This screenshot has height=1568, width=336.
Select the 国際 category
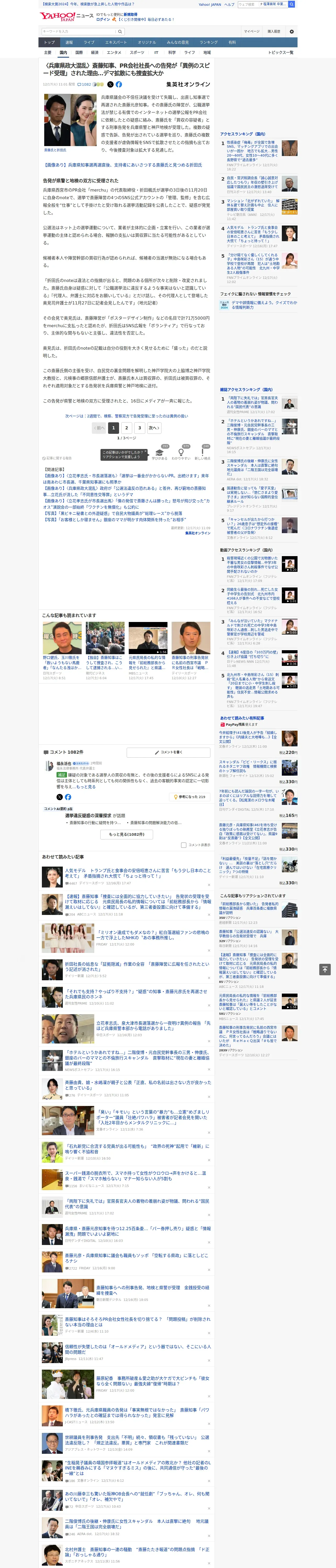[x=79, y=52]
